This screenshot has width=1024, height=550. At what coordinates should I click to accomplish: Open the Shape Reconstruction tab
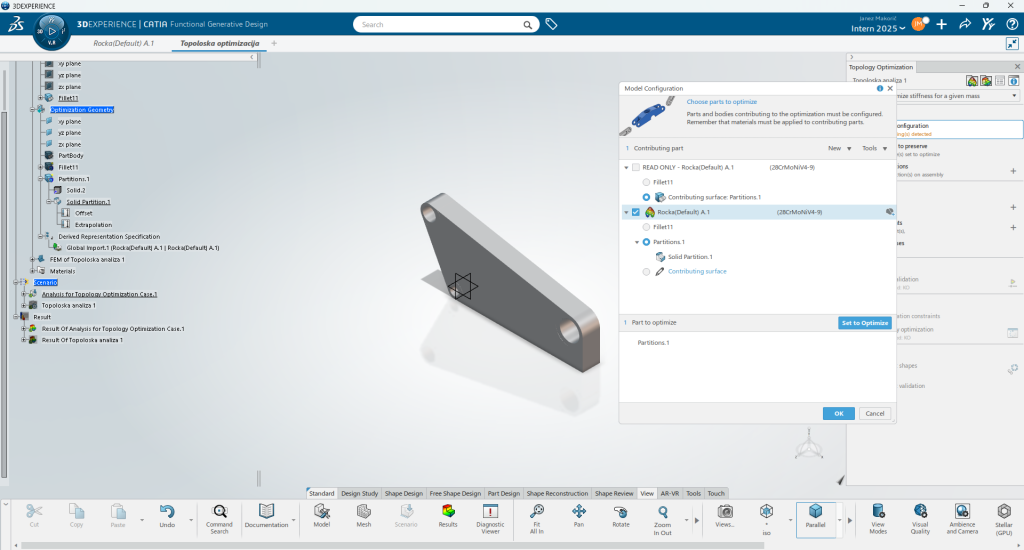pos(557,493)
